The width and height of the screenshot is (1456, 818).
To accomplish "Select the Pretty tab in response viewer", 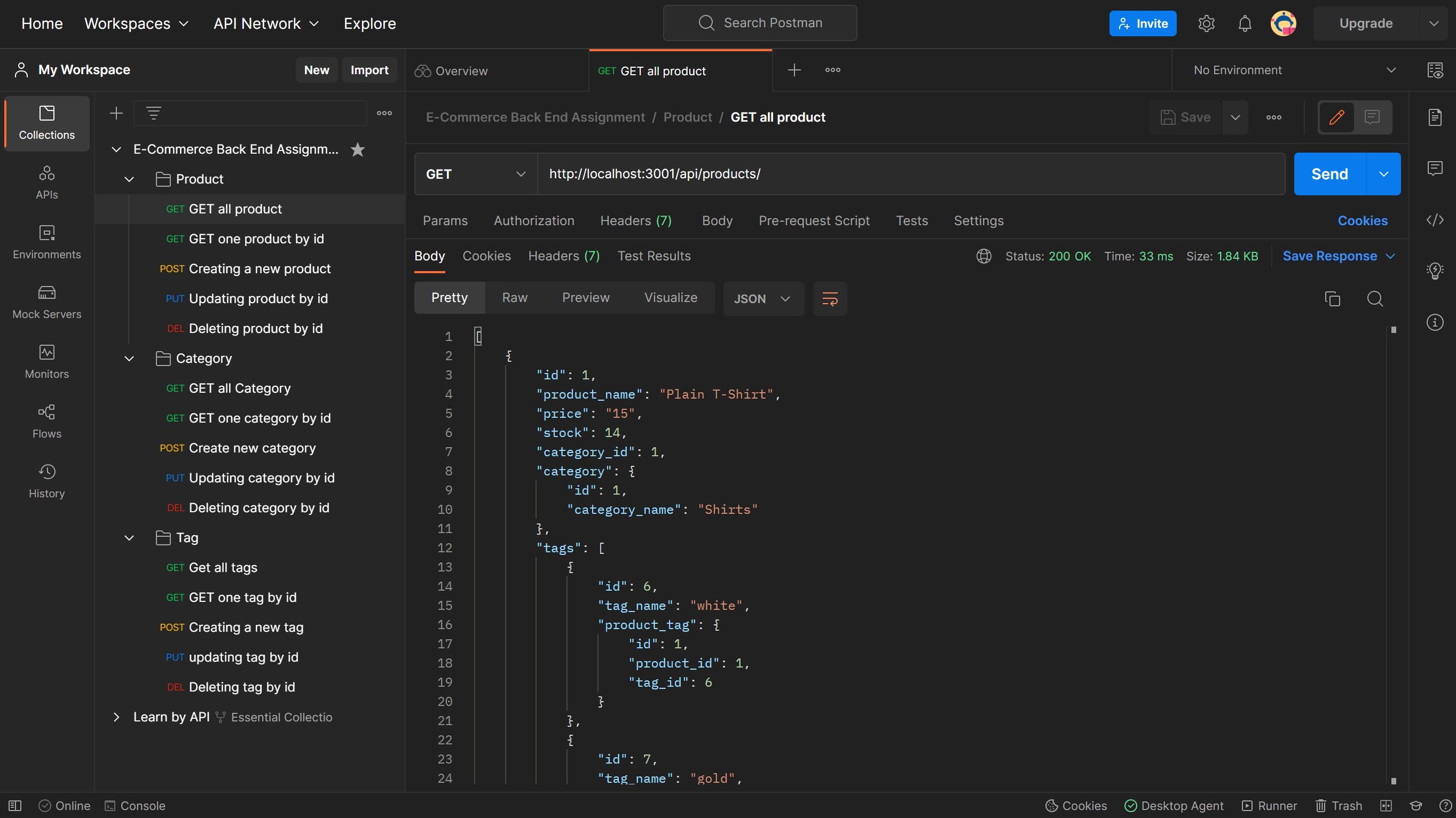I will [449, 298].
